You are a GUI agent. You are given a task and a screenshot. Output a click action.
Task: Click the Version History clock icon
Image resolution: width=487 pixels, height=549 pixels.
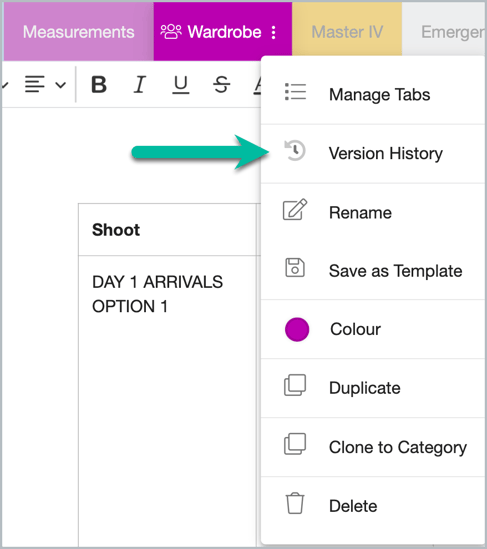(295, 150)
